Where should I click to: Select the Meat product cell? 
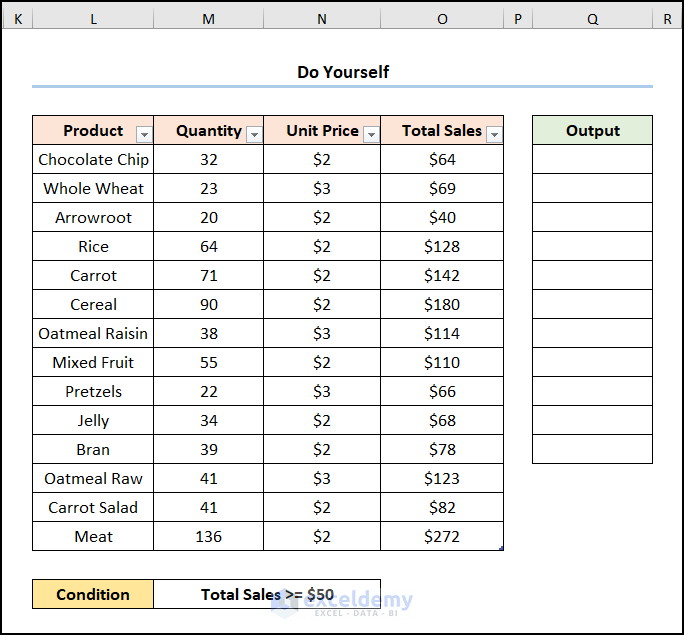click(x=93, y=536)
